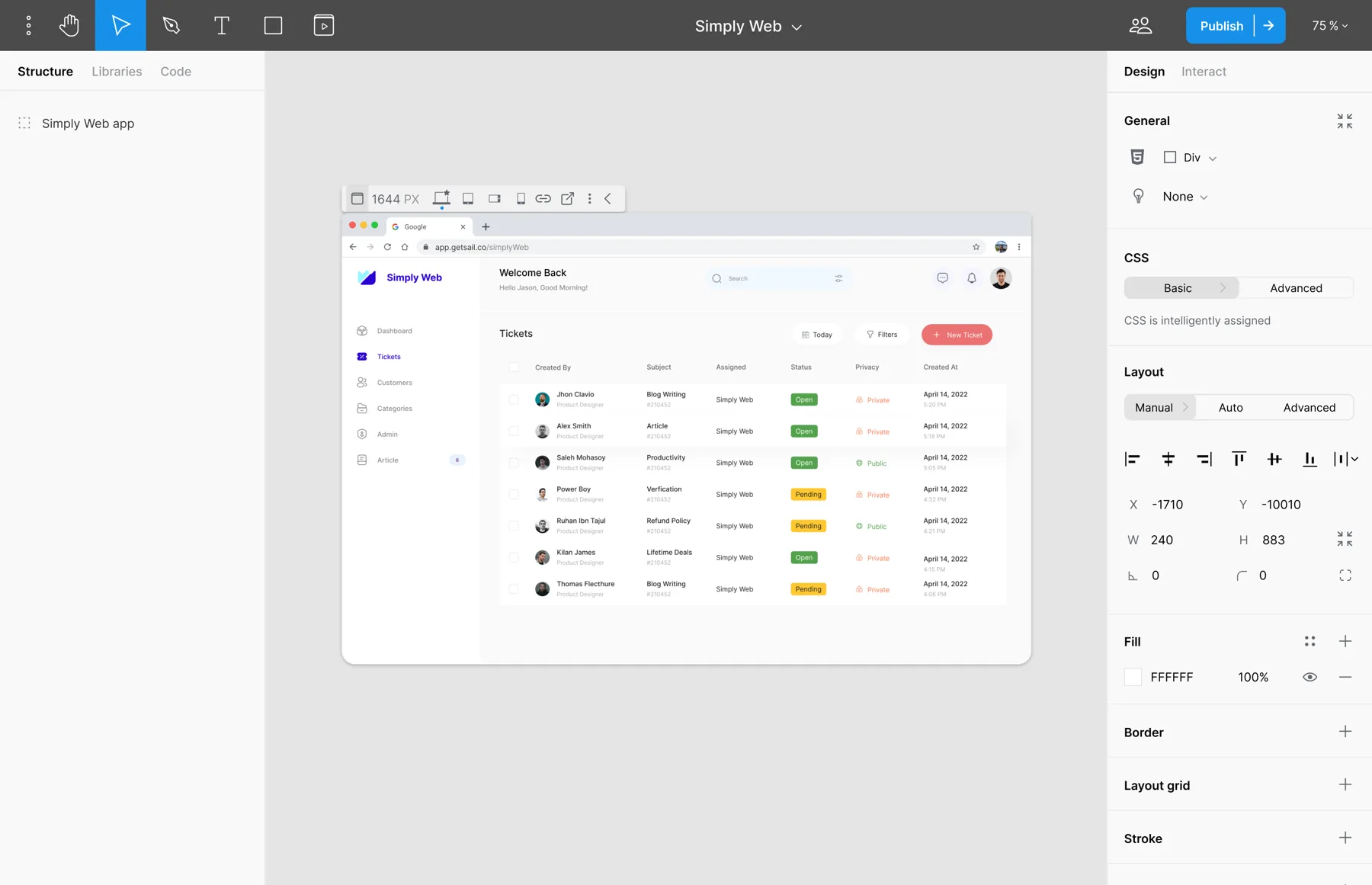Image resolution: width=1372 pixels, height=885 pixels.
Task: Open the None dropdown in General
Action: click(1185, 197)
